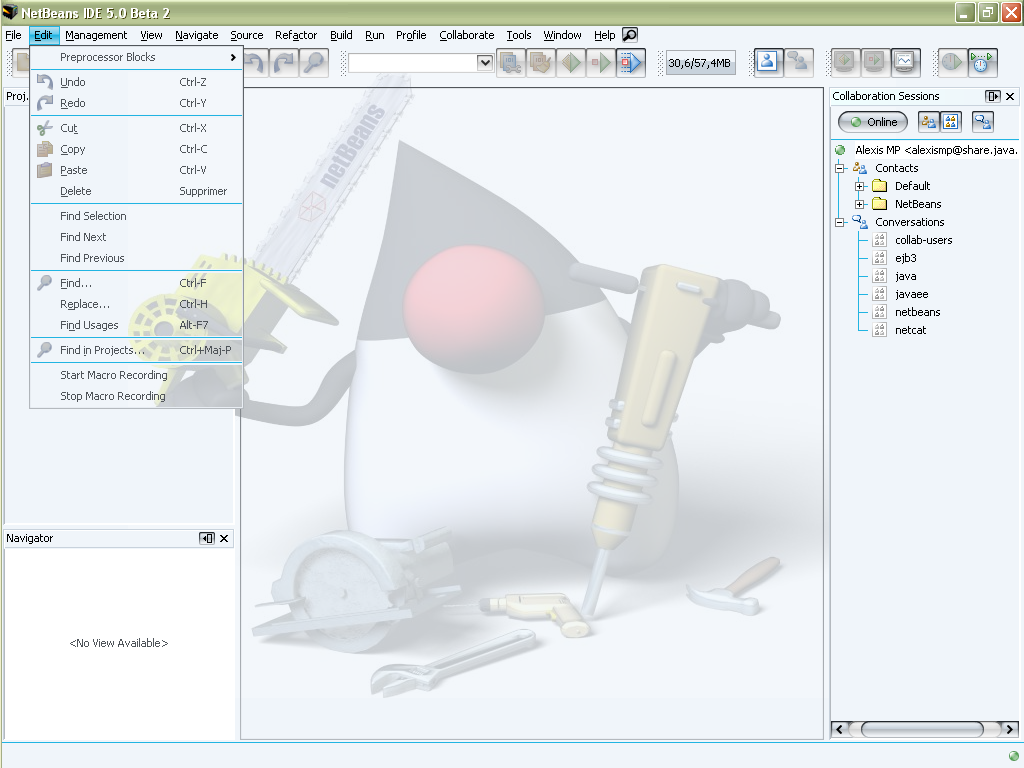Screen dimensions: 1024x768
Task: Open the project configuration combo box
Action: click(x=421, y=63)
